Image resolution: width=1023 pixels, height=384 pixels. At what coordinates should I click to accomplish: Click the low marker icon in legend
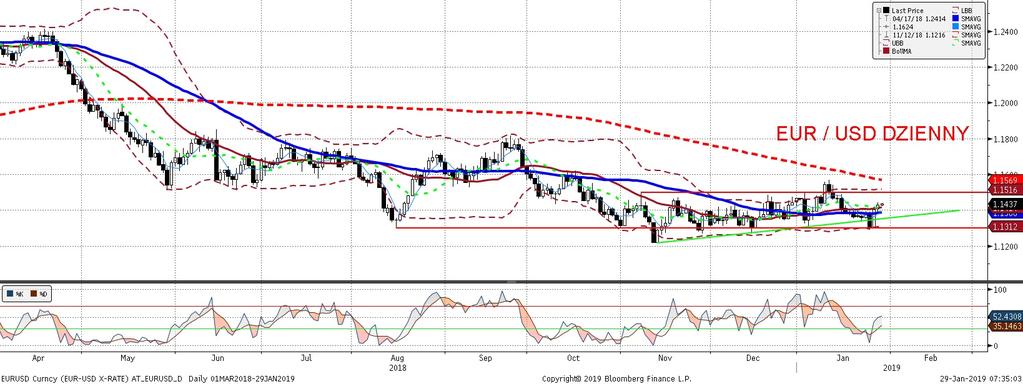point(886,35)
